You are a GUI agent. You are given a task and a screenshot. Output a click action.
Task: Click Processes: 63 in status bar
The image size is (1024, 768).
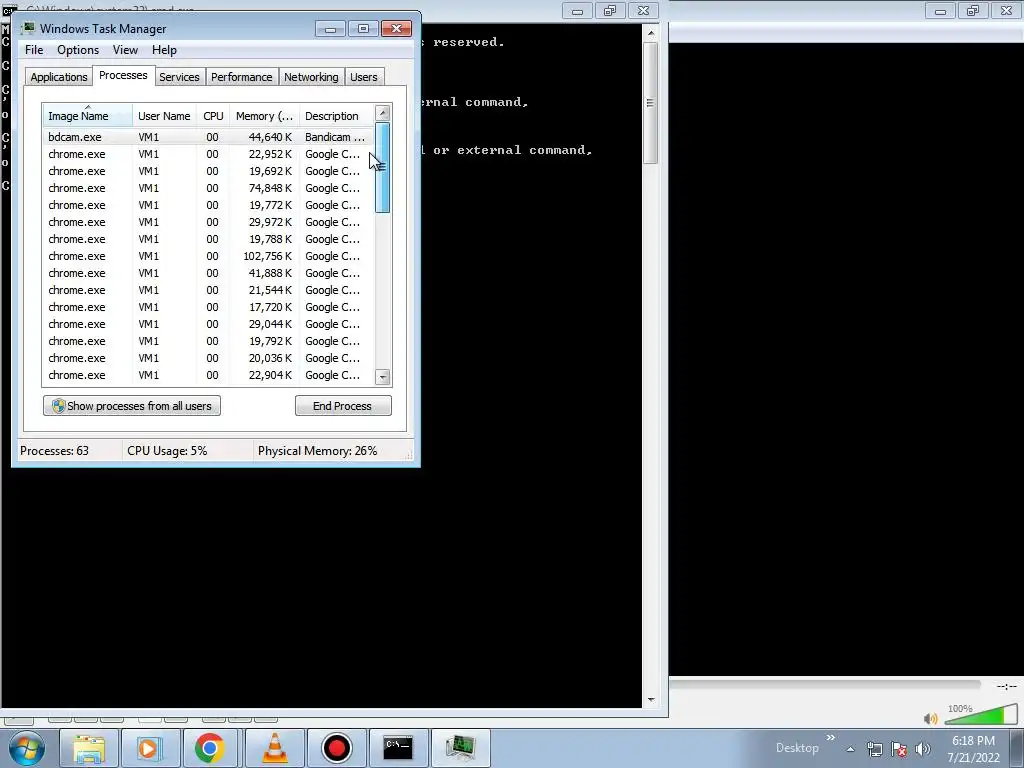[x=54, y=451]
